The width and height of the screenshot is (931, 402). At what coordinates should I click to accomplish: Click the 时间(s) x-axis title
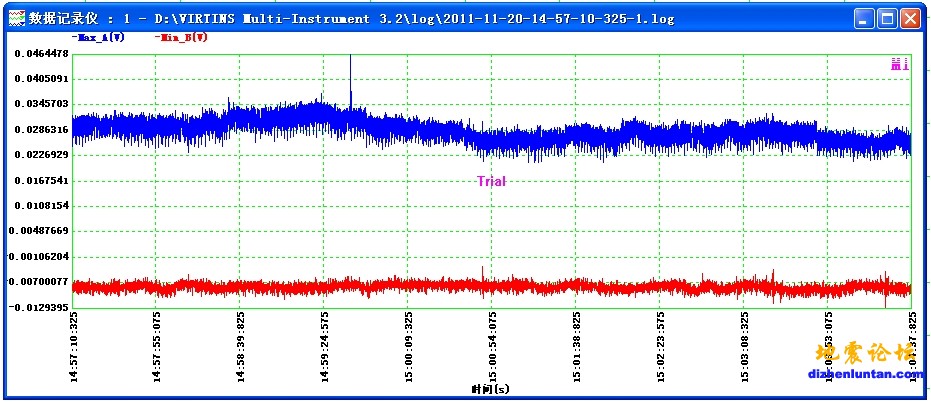tap(491, 387)
